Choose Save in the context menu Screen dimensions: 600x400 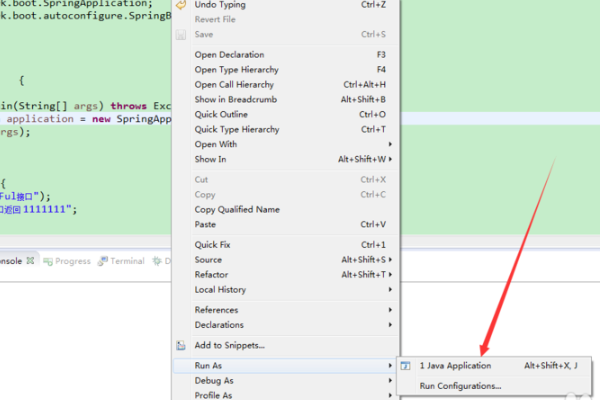pos(286,34)
